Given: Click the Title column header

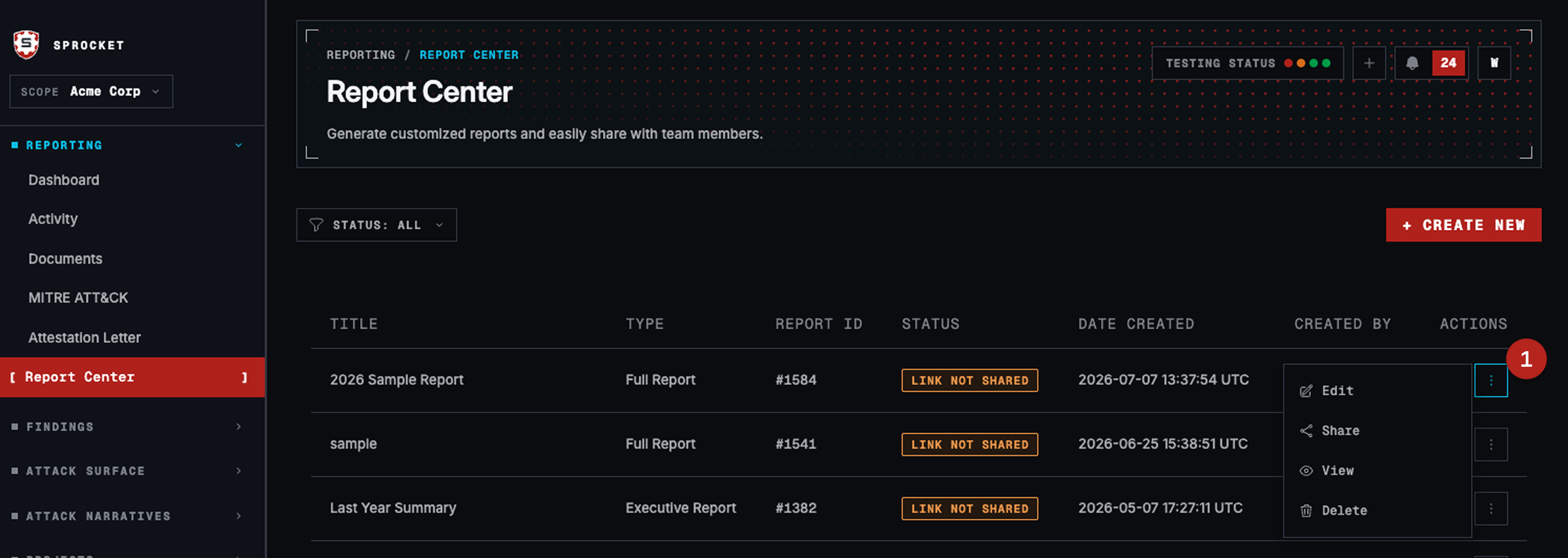Looking at the screenshot, I should click(354, 324).
